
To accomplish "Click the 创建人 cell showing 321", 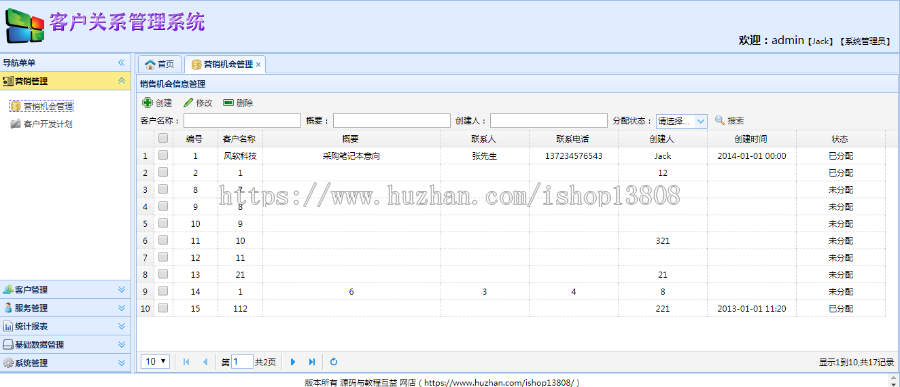I will pyautogui.click(x=662, y=241).
